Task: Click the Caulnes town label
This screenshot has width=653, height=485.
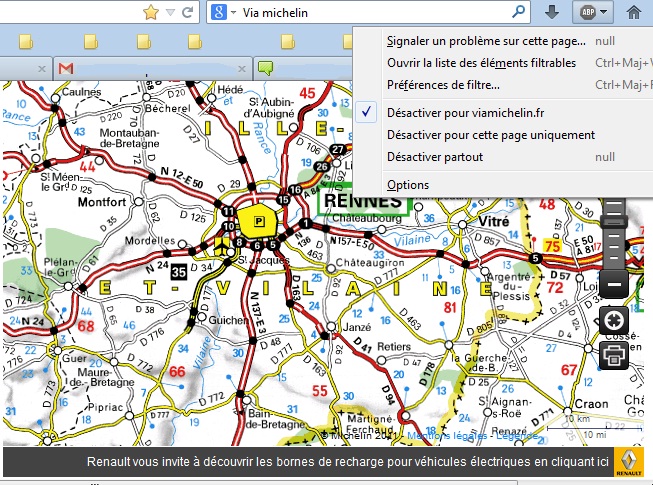Action: [x=81, y=92]
